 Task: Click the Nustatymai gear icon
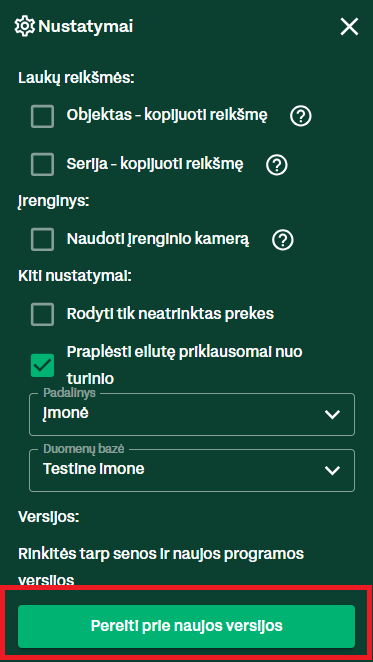point(25,27)
